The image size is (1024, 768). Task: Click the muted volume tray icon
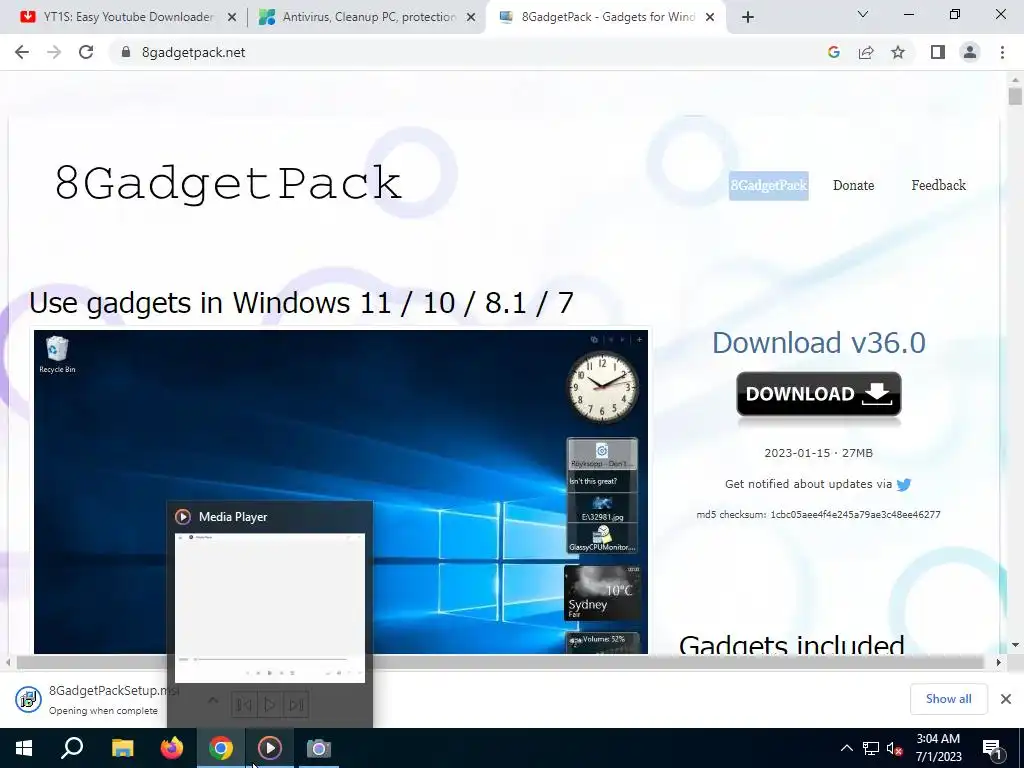tap(895, 748)
